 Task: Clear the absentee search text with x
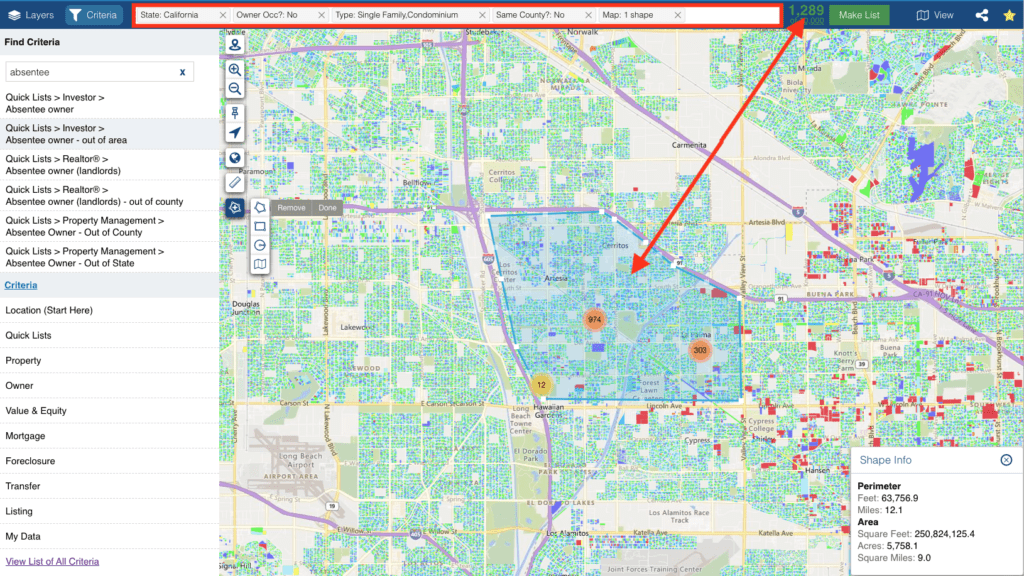tap(182, 72)
